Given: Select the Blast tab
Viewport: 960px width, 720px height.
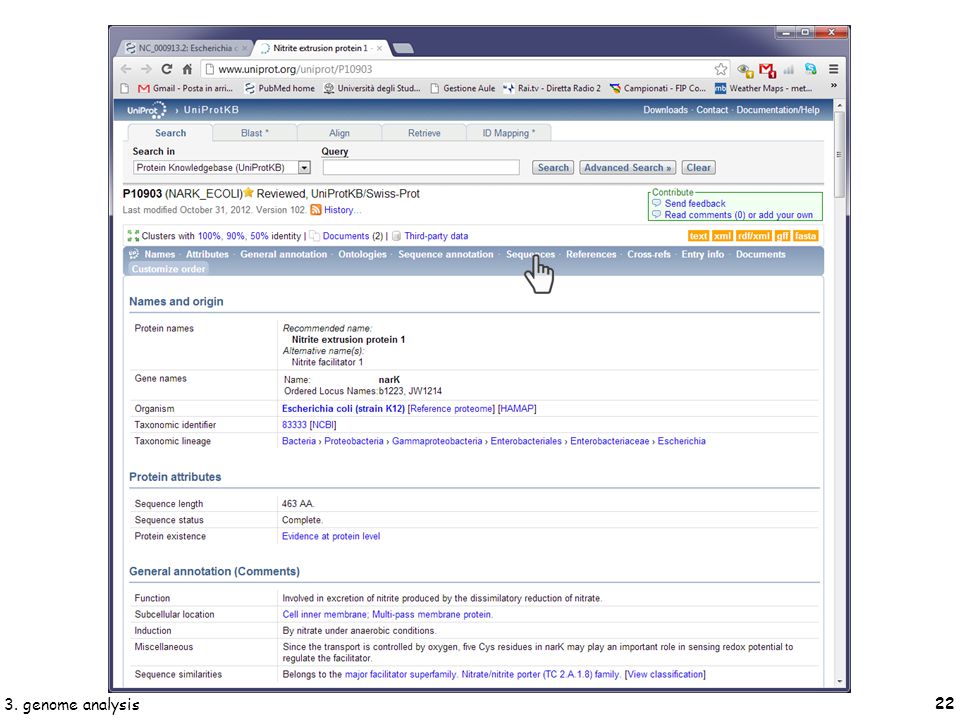Looking at the screenshot, I should pos(255,133).
